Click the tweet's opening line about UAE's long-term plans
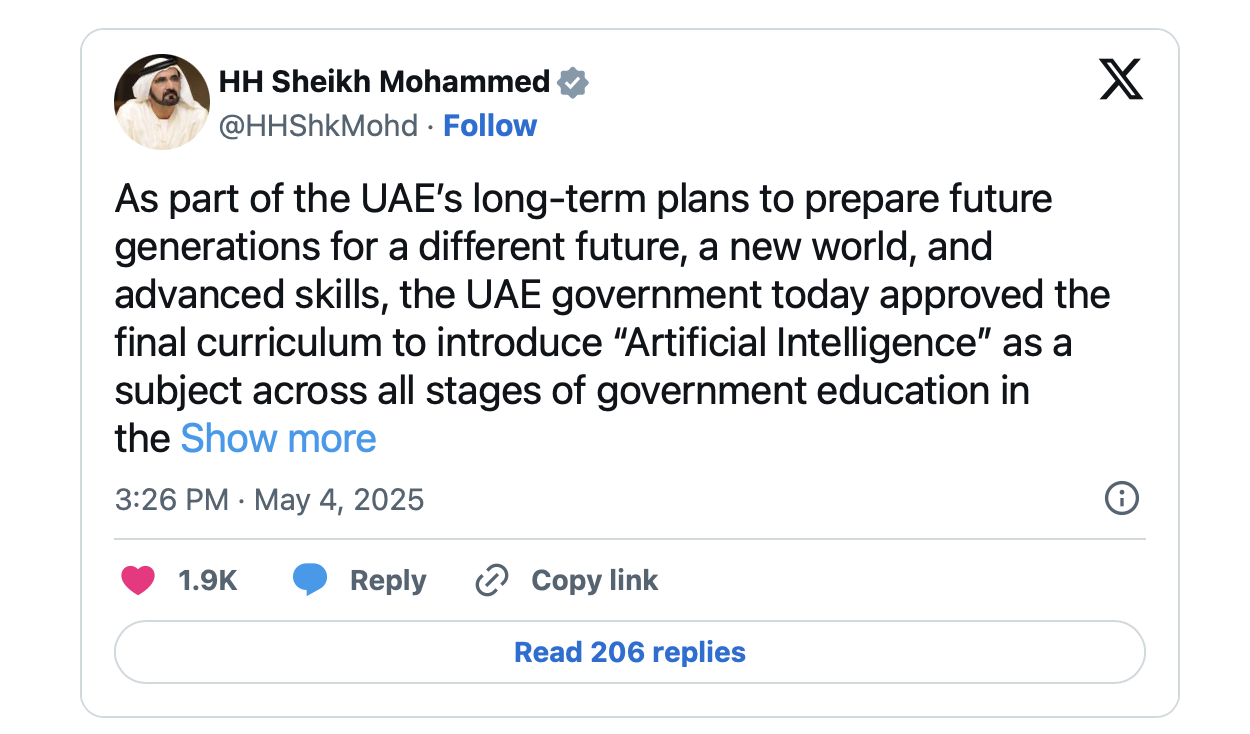This screenshot has width=1250, height=734. [x=583, y=199]
